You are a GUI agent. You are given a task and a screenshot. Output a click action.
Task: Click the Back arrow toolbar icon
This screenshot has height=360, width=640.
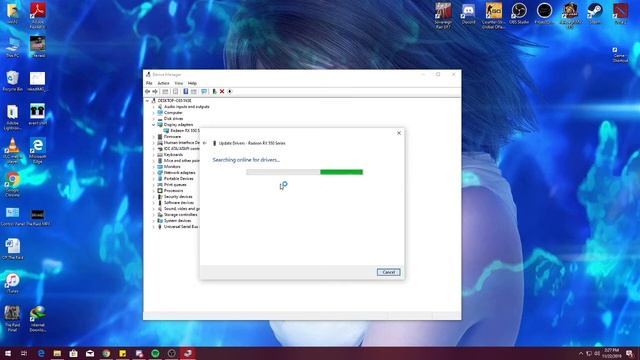(148, 91)
